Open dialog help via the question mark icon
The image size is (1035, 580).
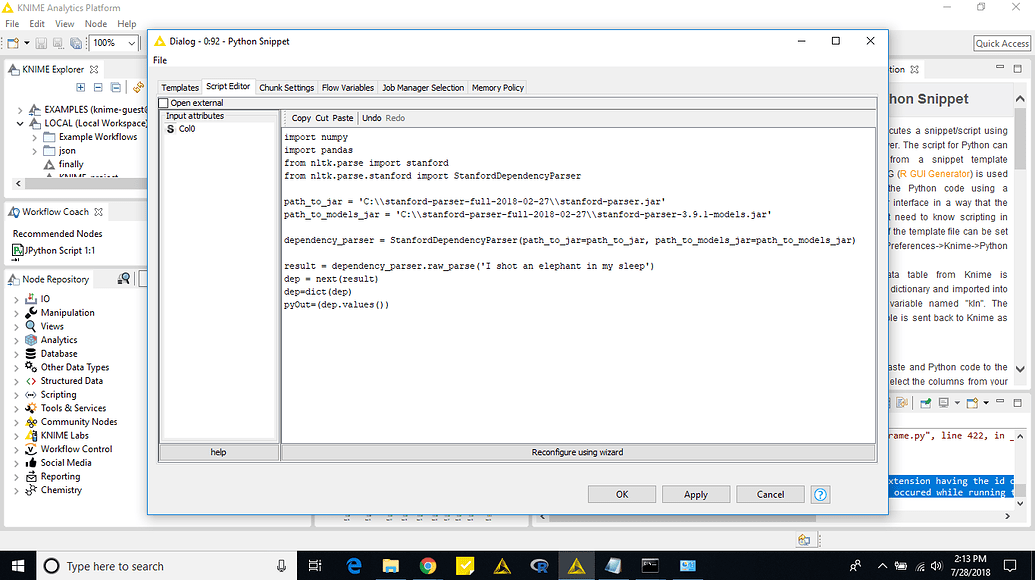tap(820, 494)
